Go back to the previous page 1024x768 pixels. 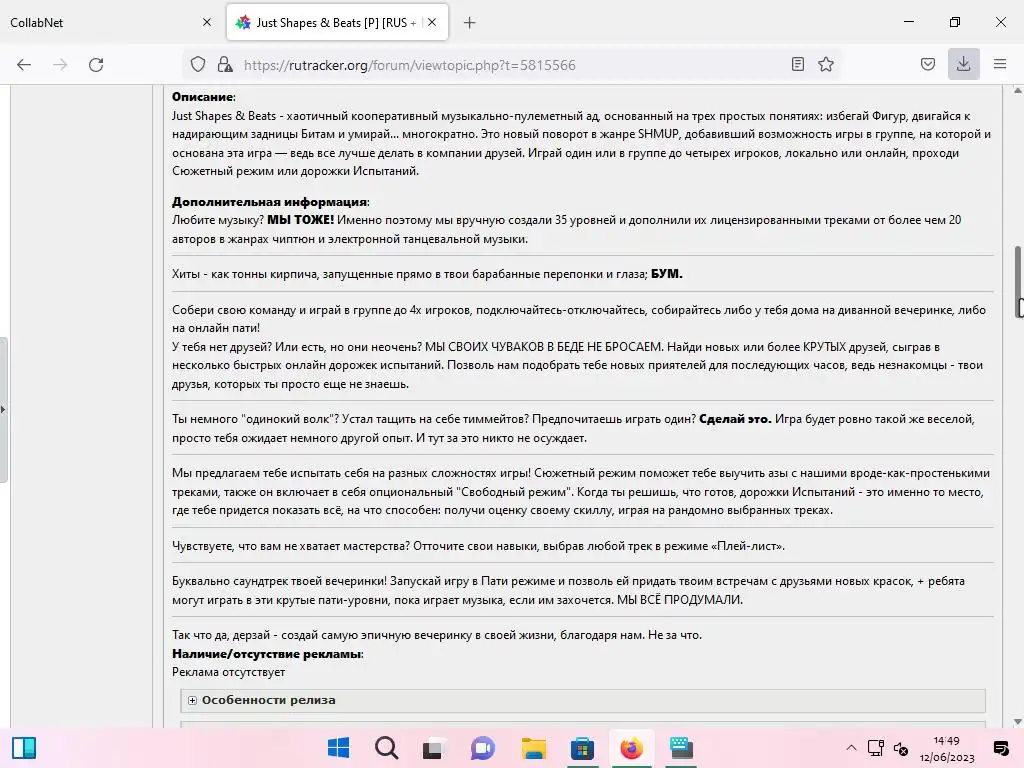pyautogui.click(x=24, y=65)
